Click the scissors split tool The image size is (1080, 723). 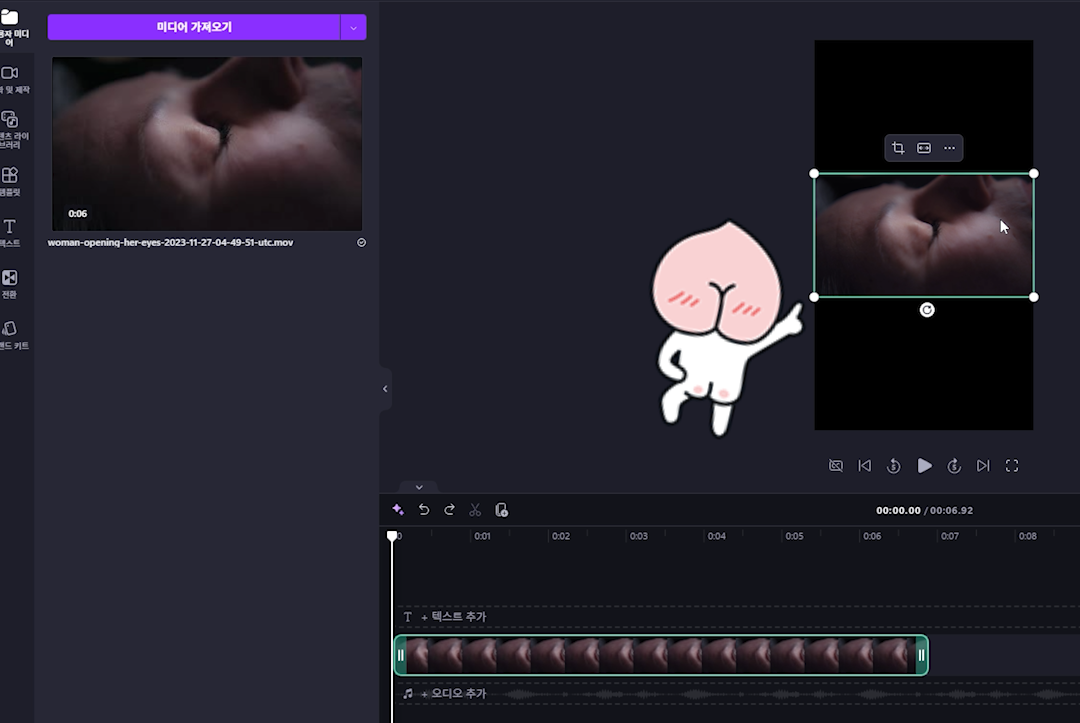tap(475, 510)
